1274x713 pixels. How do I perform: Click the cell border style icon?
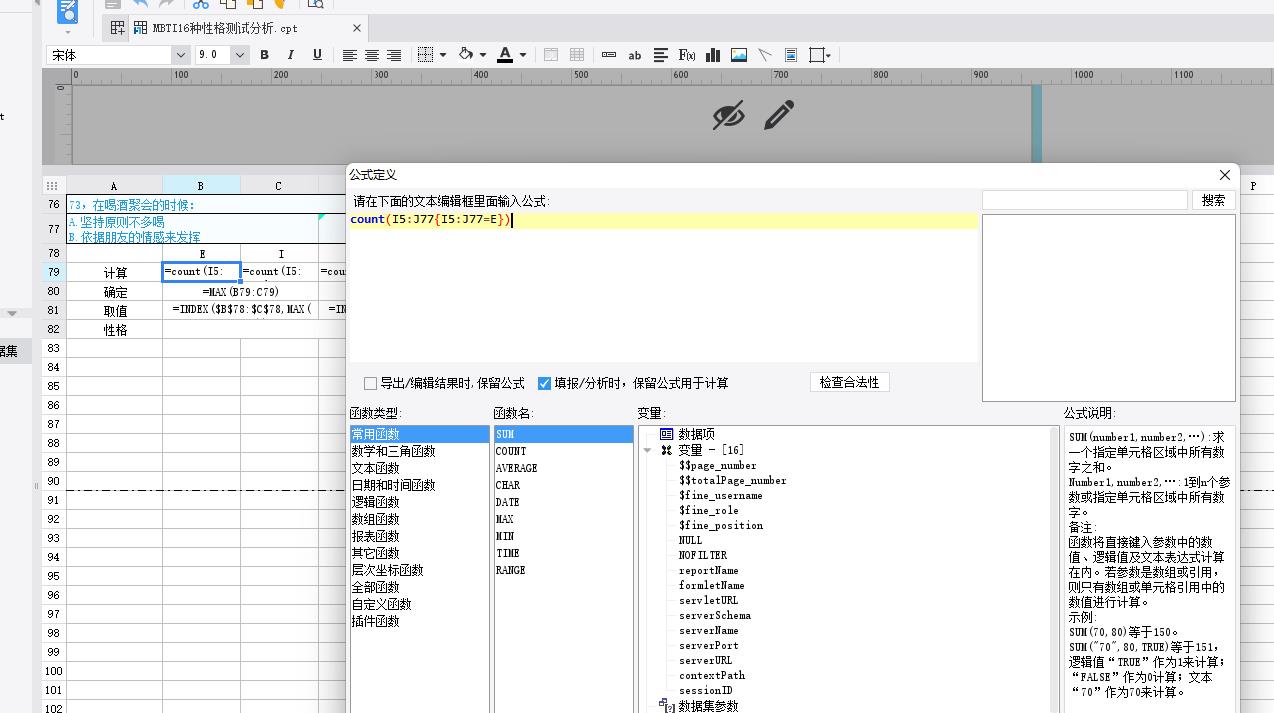pos(425,55)
